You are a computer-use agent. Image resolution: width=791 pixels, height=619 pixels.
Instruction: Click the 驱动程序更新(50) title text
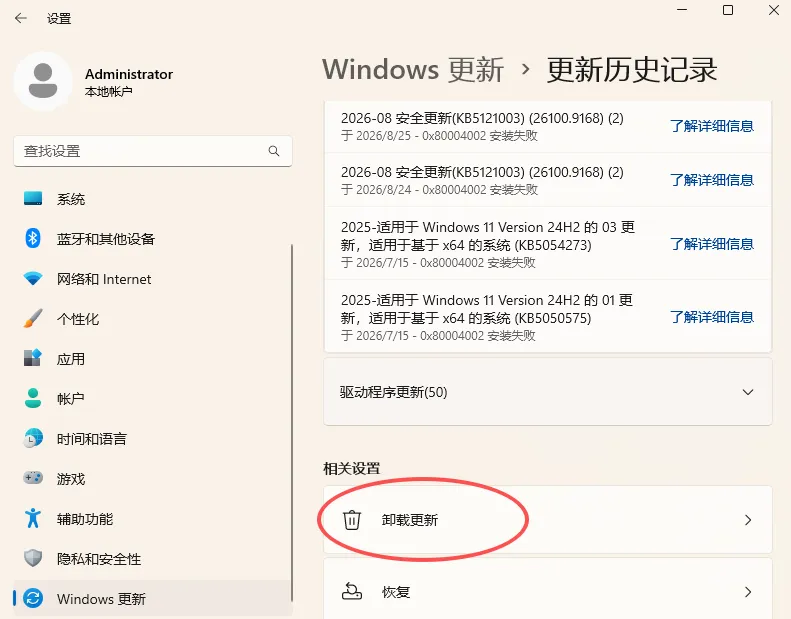pos(393,392)
